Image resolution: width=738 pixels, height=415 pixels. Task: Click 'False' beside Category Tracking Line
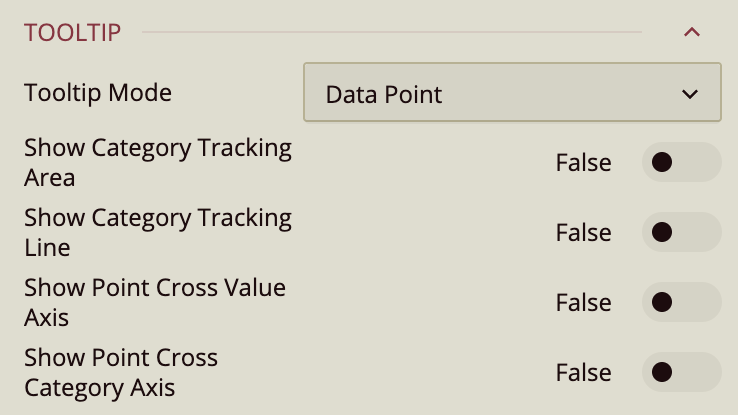[583, 232]
